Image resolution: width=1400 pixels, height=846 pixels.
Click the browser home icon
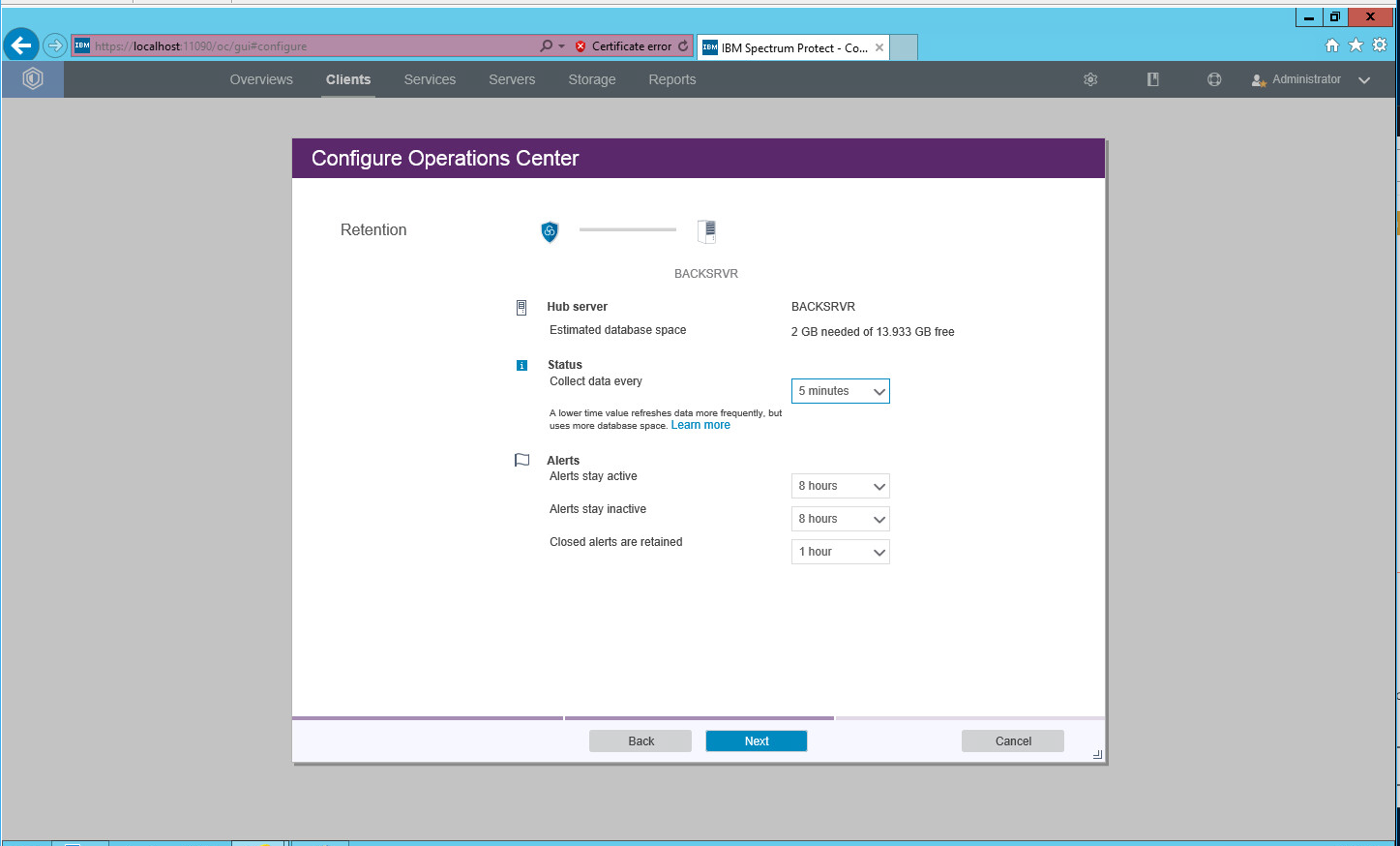(1332, 45)
